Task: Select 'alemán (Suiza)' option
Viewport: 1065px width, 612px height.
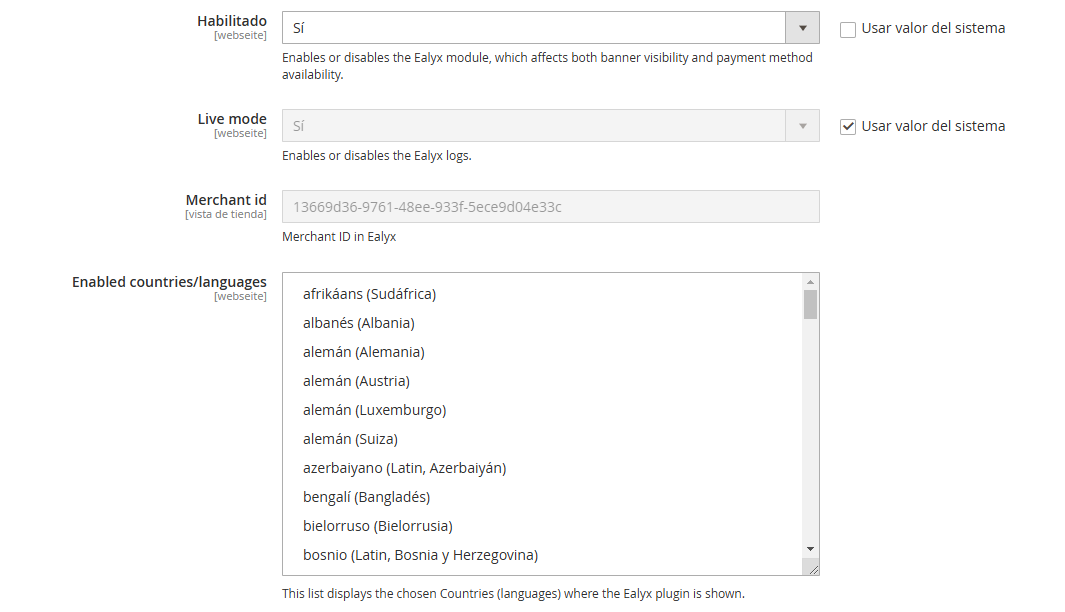Action: (x=350, y=439)
